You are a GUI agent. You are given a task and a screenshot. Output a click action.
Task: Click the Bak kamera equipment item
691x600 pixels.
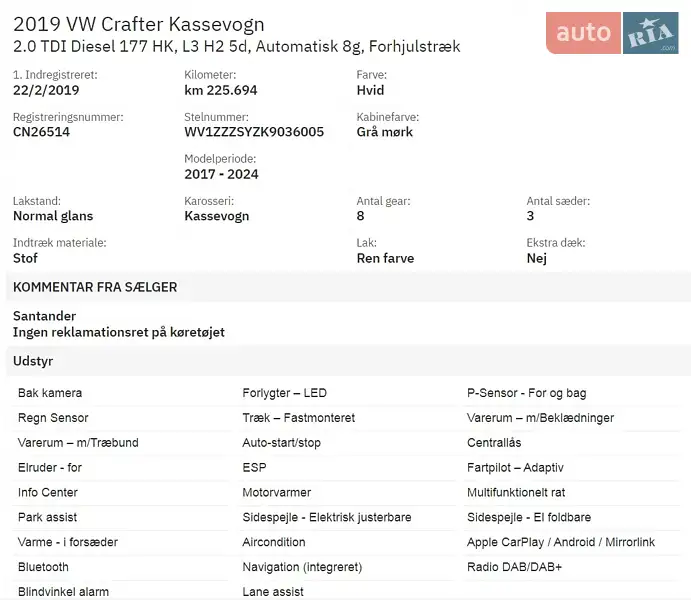pos(50,393)
